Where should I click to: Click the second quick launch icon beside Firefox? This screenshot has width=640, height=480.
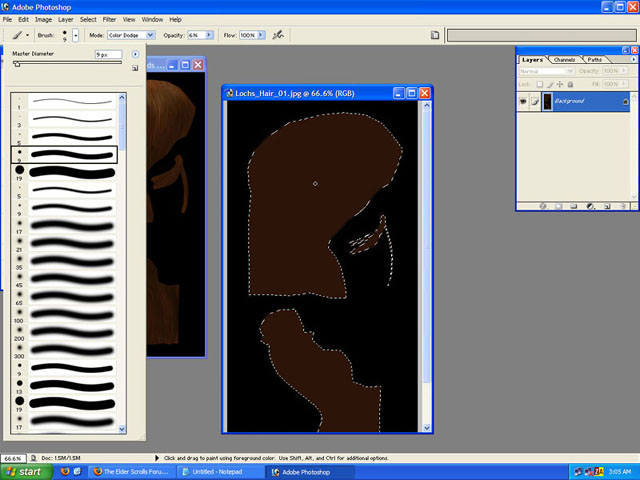tap(78, 472)
